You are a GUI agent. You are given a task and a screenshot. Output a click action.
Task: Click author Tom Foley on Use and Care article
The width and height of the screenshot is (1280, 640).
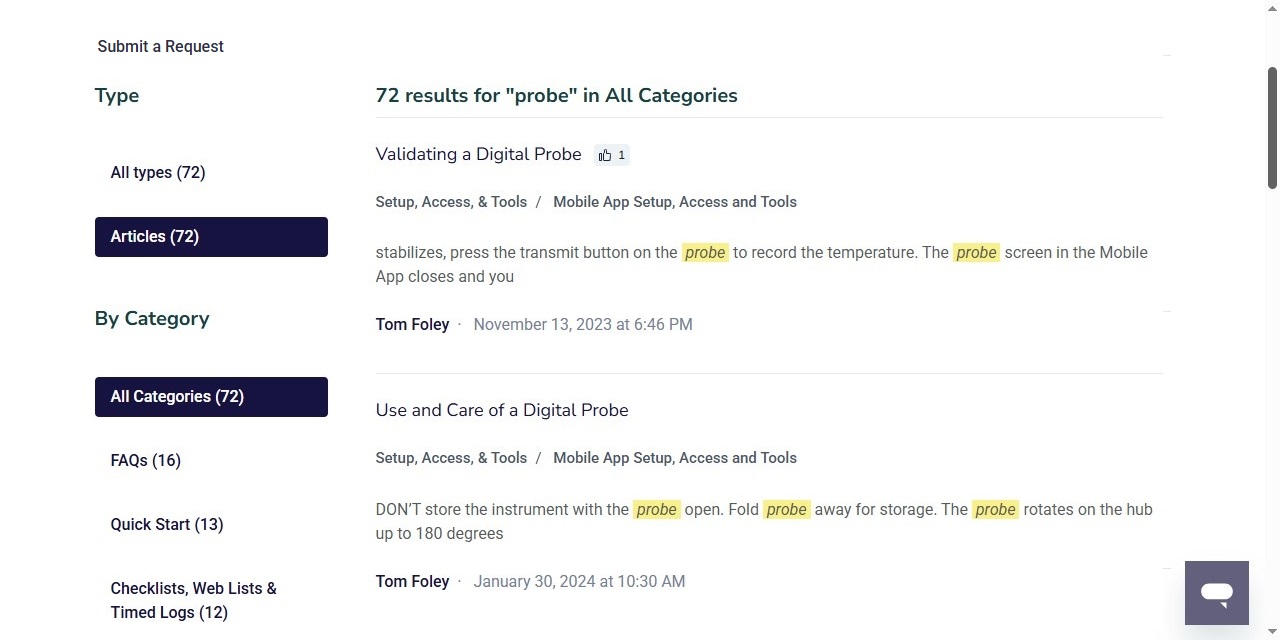point(412,581)
